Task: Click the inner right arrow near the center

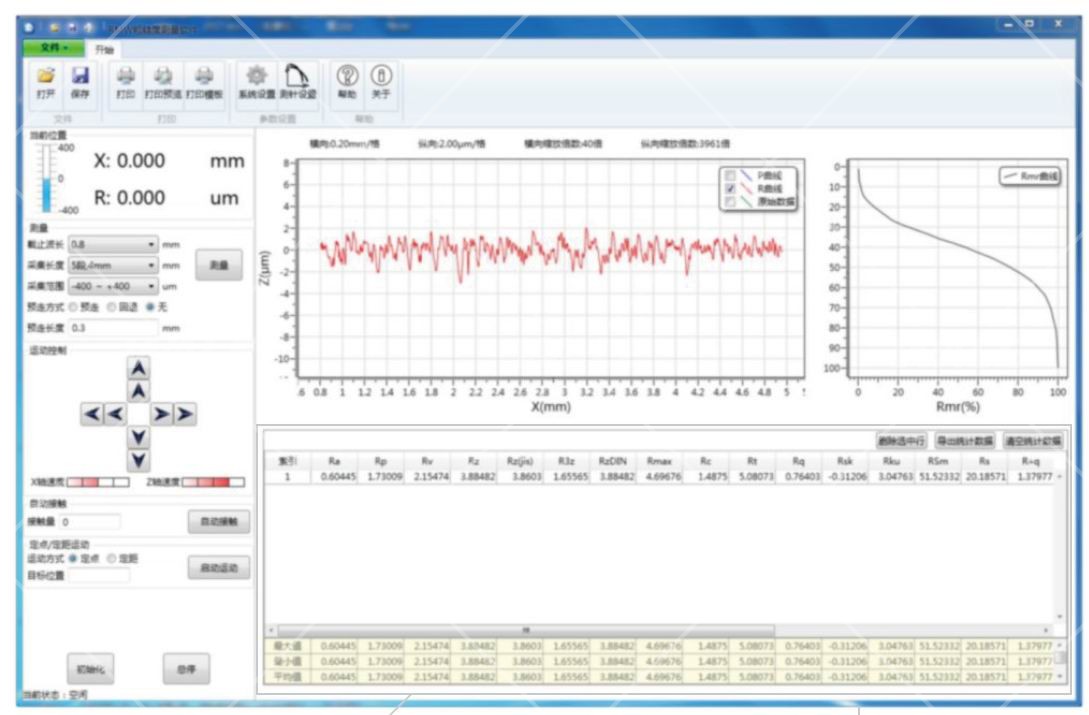Action: 161,415
